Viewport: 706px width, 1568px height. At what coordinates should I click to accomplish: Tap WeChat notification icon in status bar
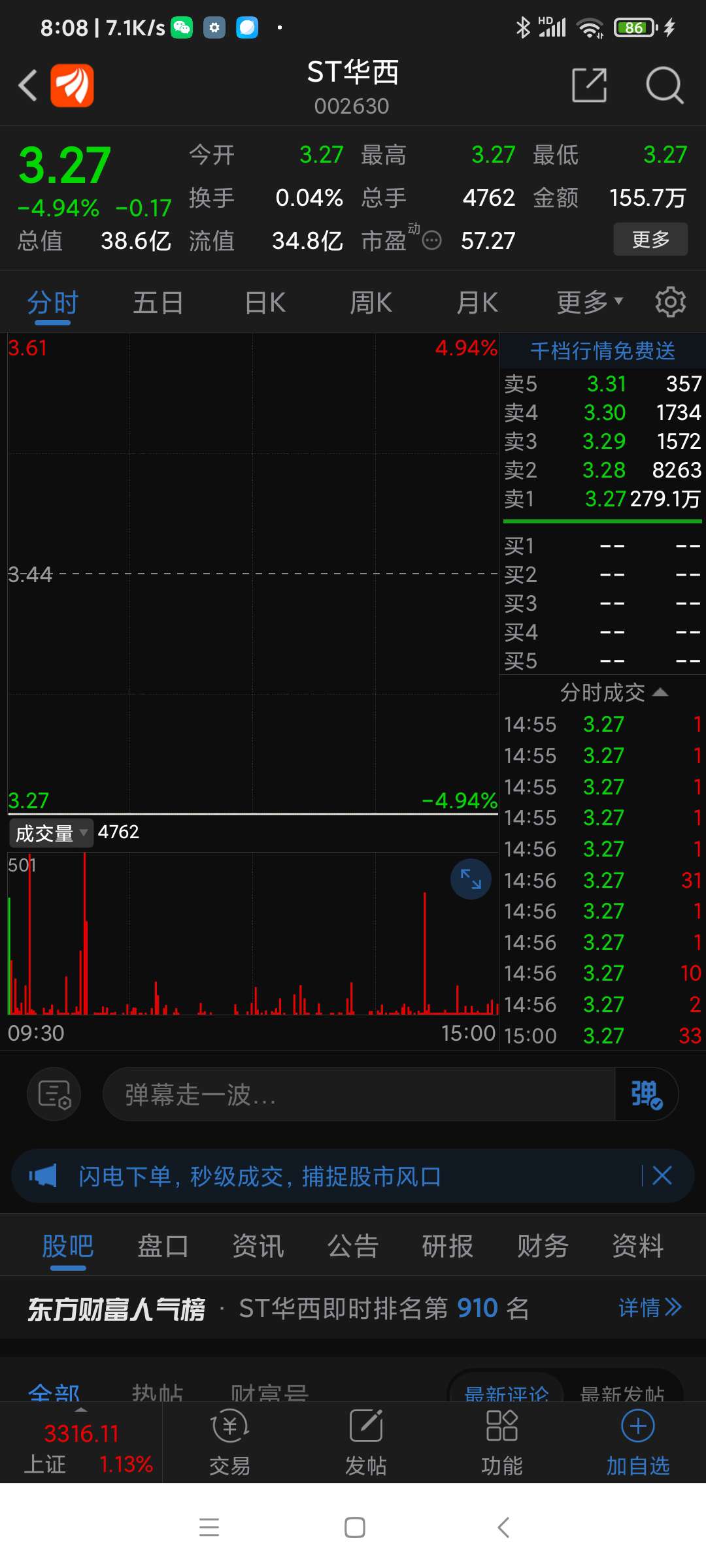(x=182, y=27)
